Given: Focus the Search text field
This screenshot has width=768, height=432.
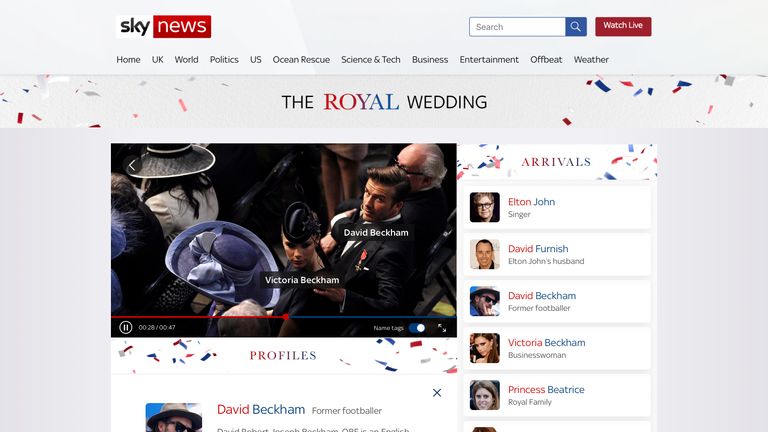Looking at the screenshot, I should coord(517,27).
